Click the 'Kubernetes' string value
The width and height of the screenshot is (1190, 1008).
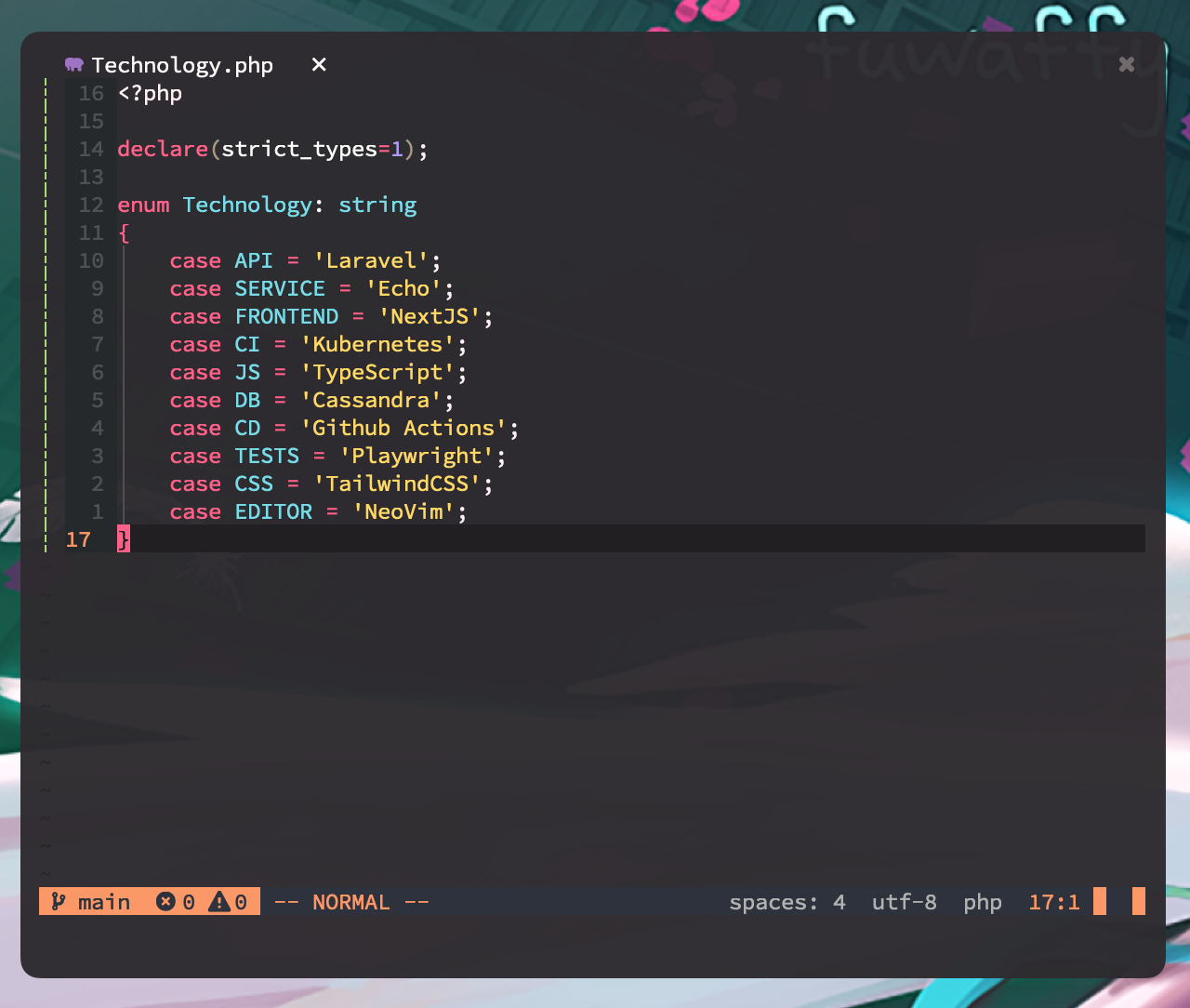377,344
